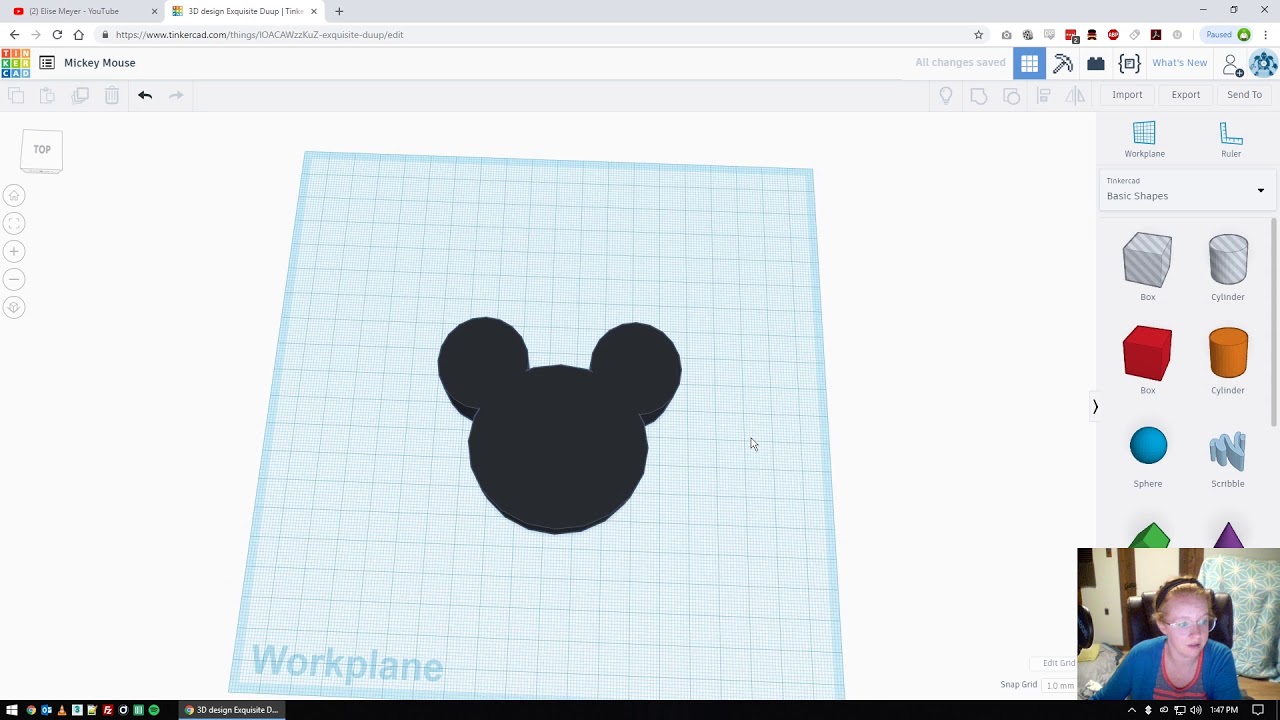The width and height of the screenshot is (1280, 720).
Task: Click the Fit all in view button
Action: [x=14, y=223]
